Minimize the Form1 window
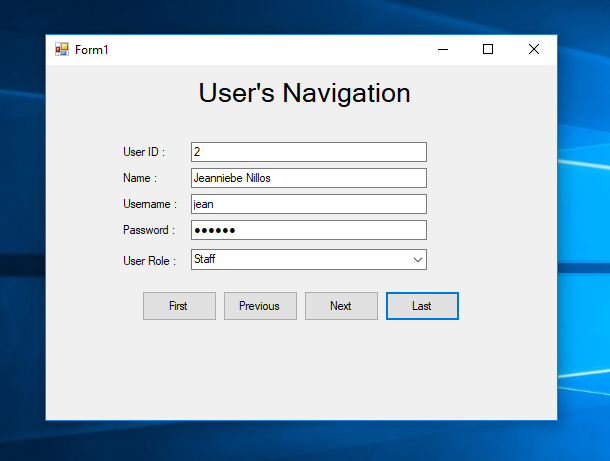 pos(442,49)
